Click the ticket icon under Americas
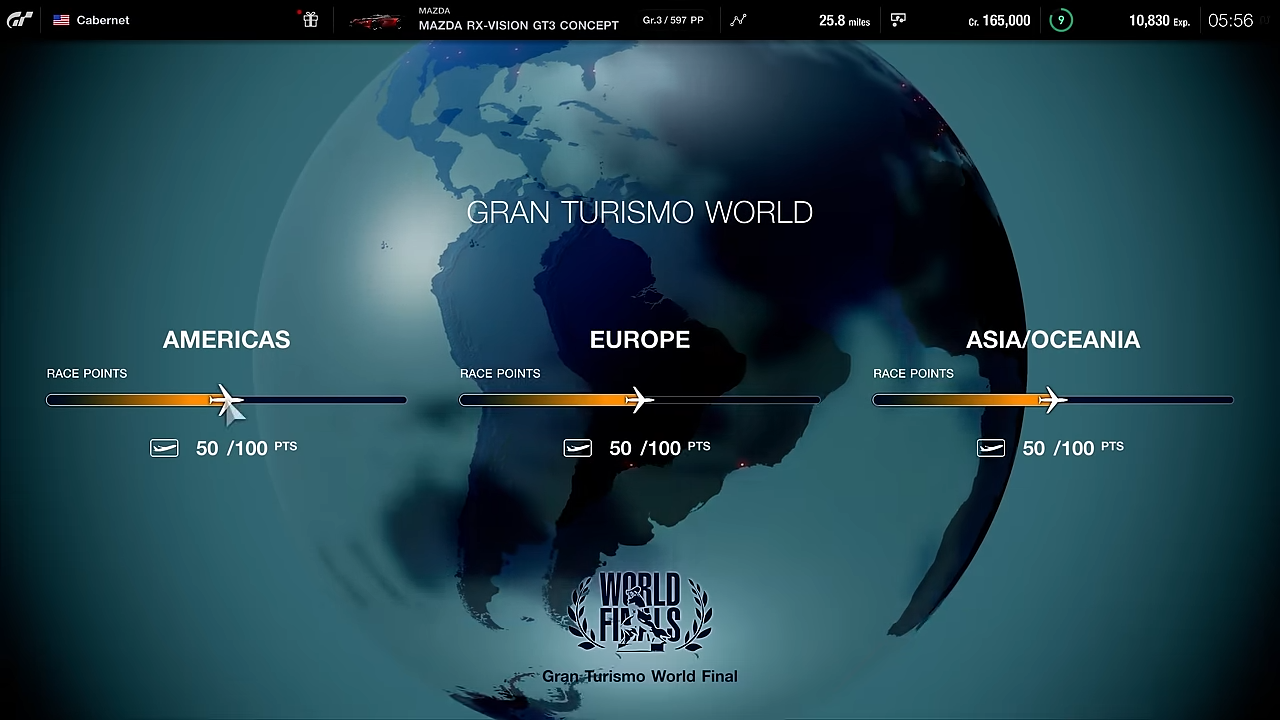 164,448
